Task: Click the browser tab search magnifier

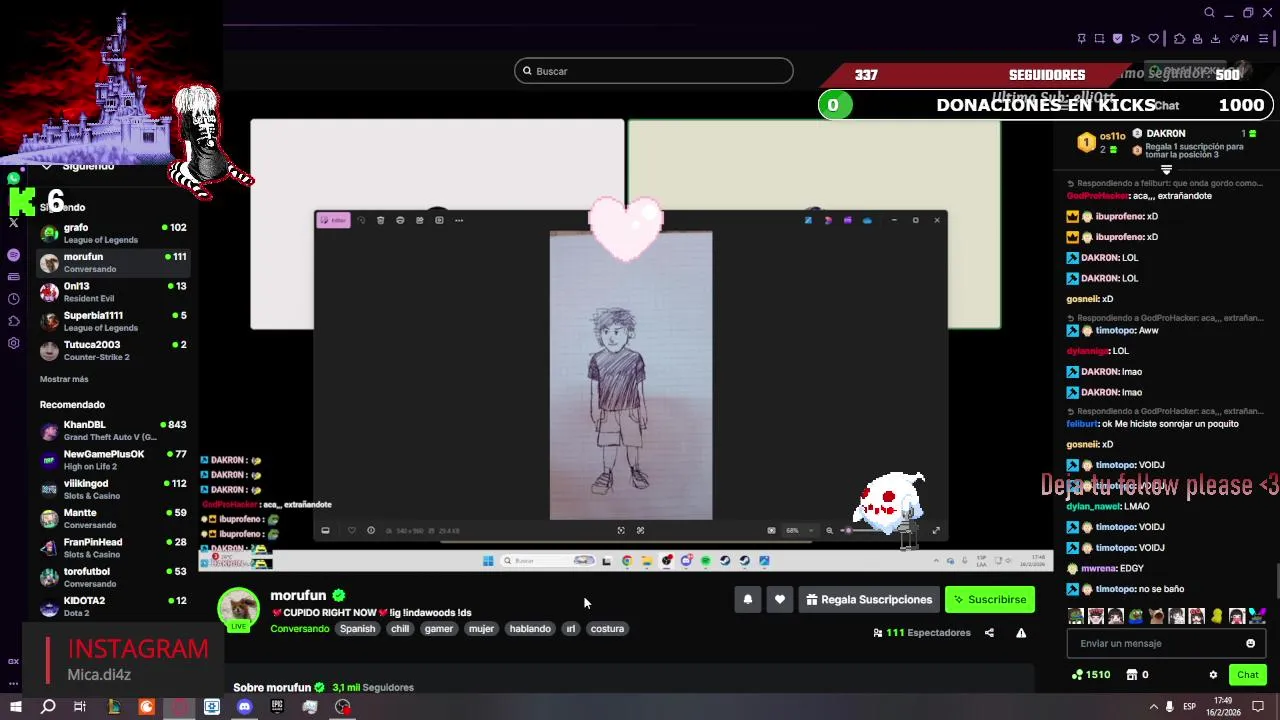Action: pos(1209,12)
